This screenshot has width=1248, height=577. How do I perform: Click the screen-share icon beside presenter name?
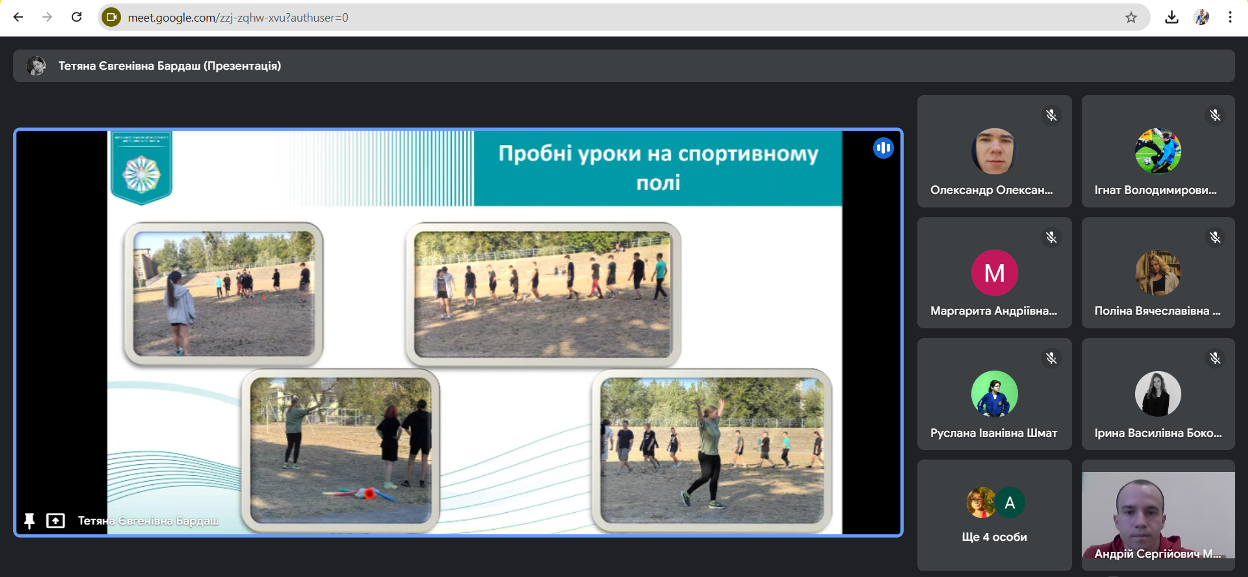click(56, 521)
